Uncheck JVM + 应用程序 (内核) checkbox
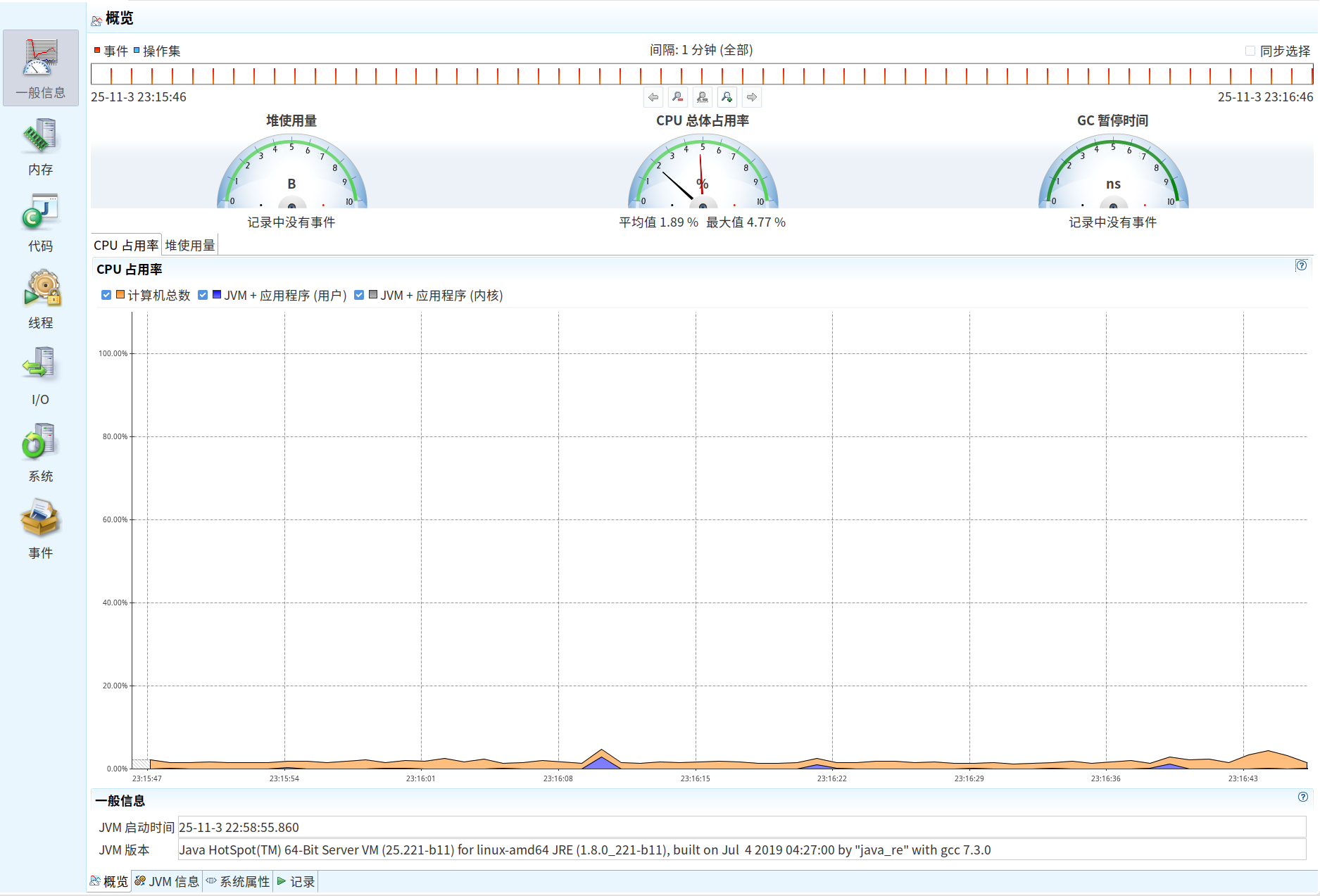 pos(359,295)
